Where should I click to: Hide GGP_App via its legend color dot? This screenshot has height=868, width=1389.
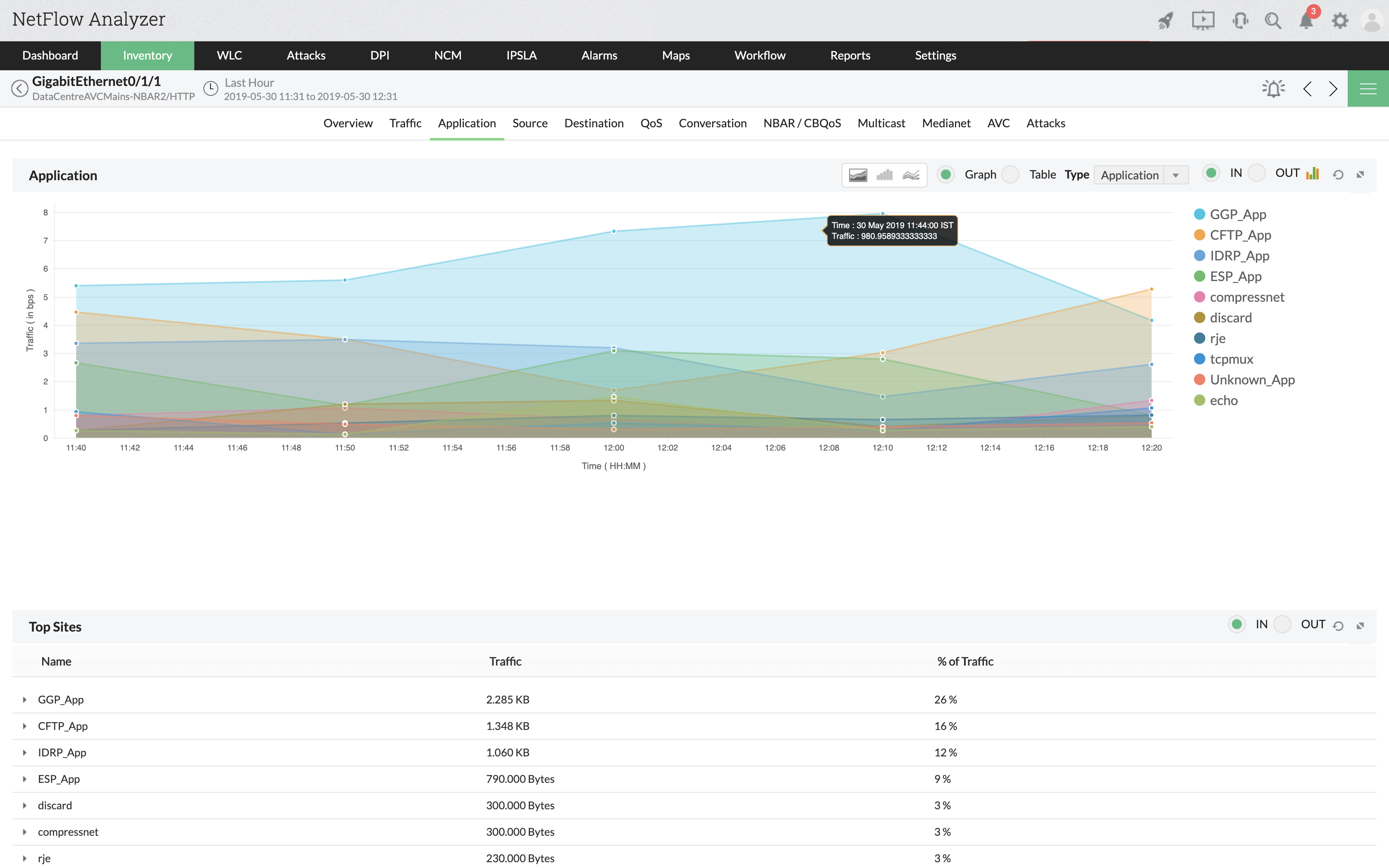(x=1199, y=214)
